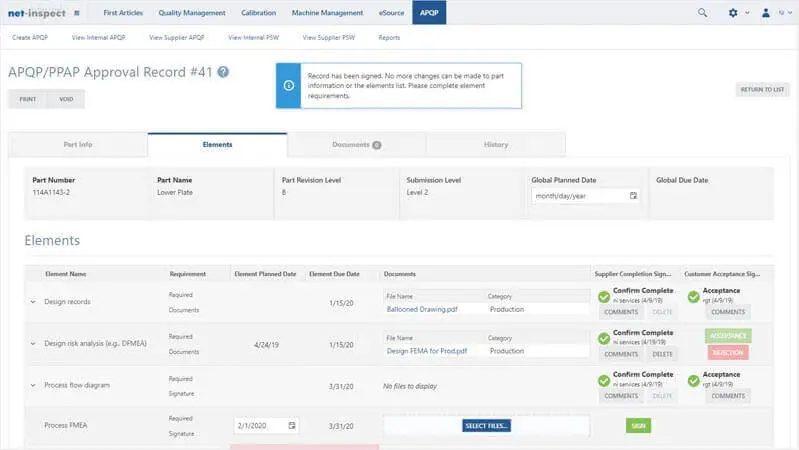
Task: Click the green check on Design records supplier sign-off
Action: click(603, 297)
